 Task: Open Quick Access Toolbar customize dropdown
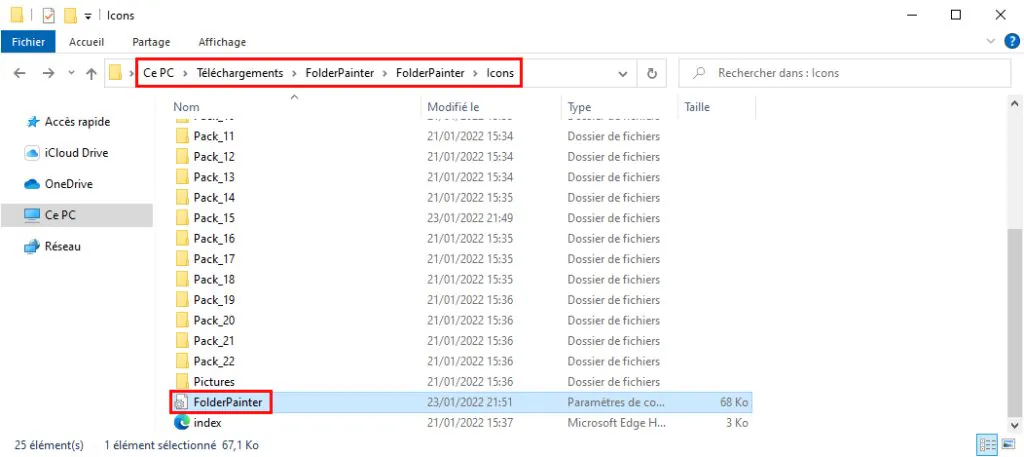88,16
